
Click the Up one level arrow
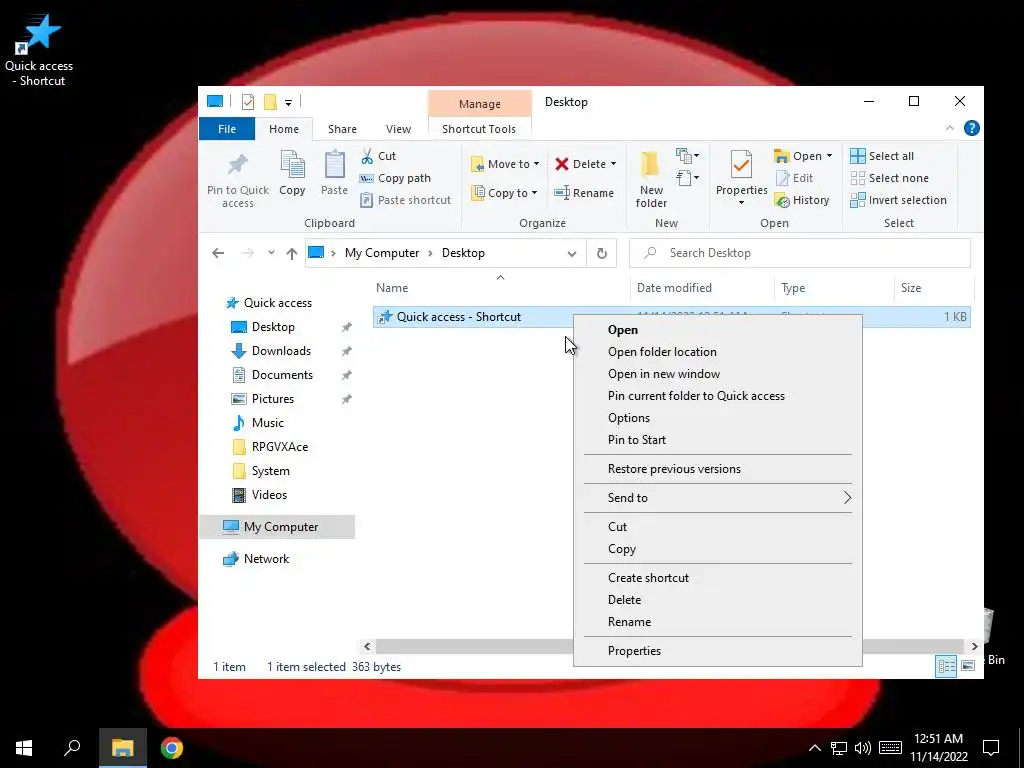click(291, 253)
